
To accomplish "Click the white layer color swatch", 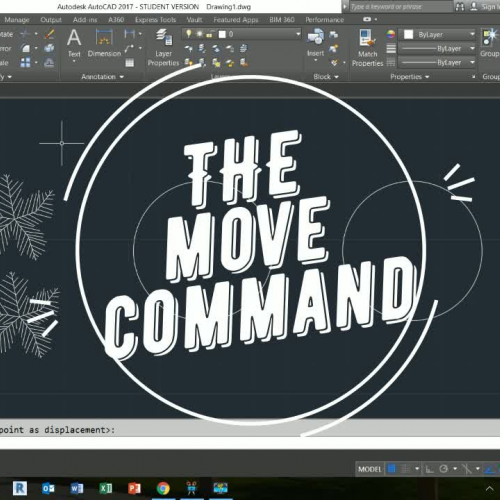I will (222, 34).
